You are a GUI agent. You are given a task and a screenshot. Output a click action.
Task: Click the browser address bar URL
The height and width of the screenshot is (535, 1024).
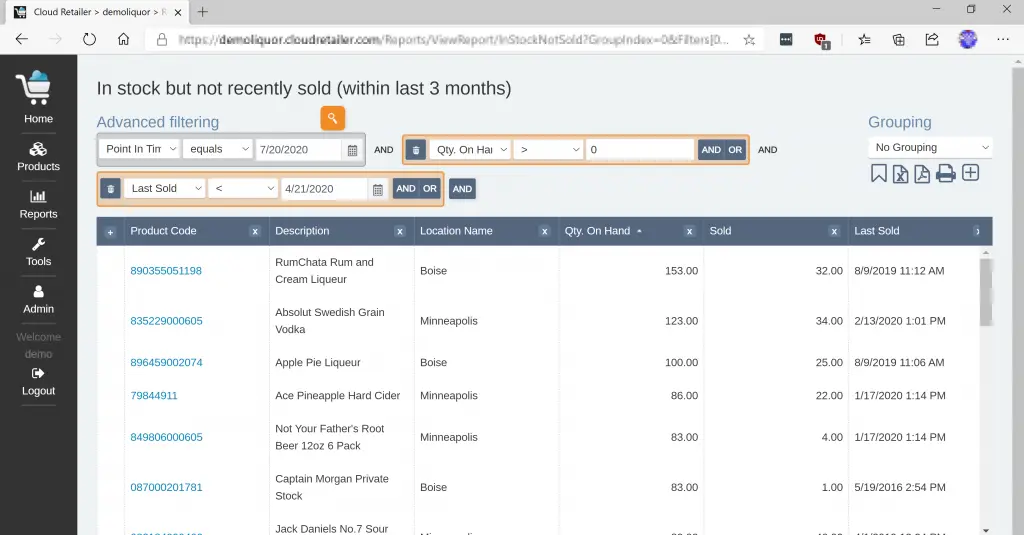[453, 40]
